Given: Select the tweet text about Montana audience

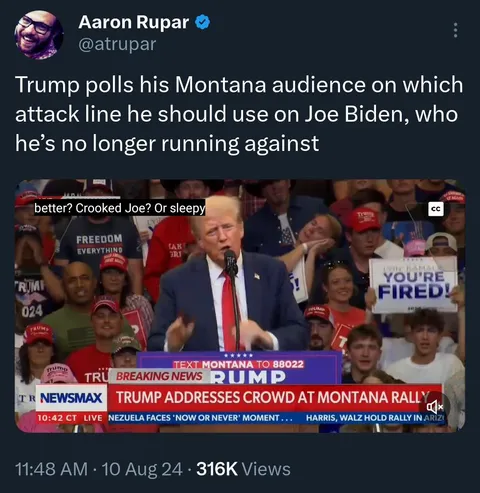Looking at the screenshot, I should click(x=239, y=114).
